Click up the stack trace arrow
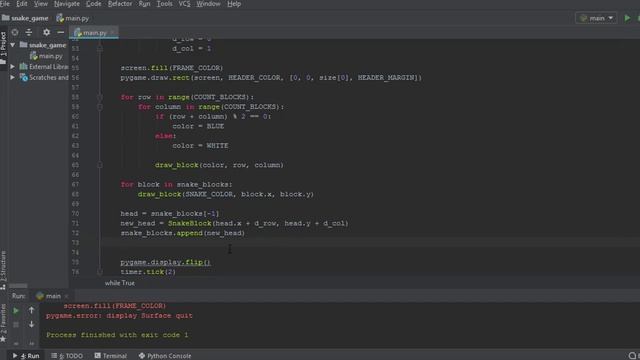The height and width of the screenshot is (360, 640). click(31, 311)
